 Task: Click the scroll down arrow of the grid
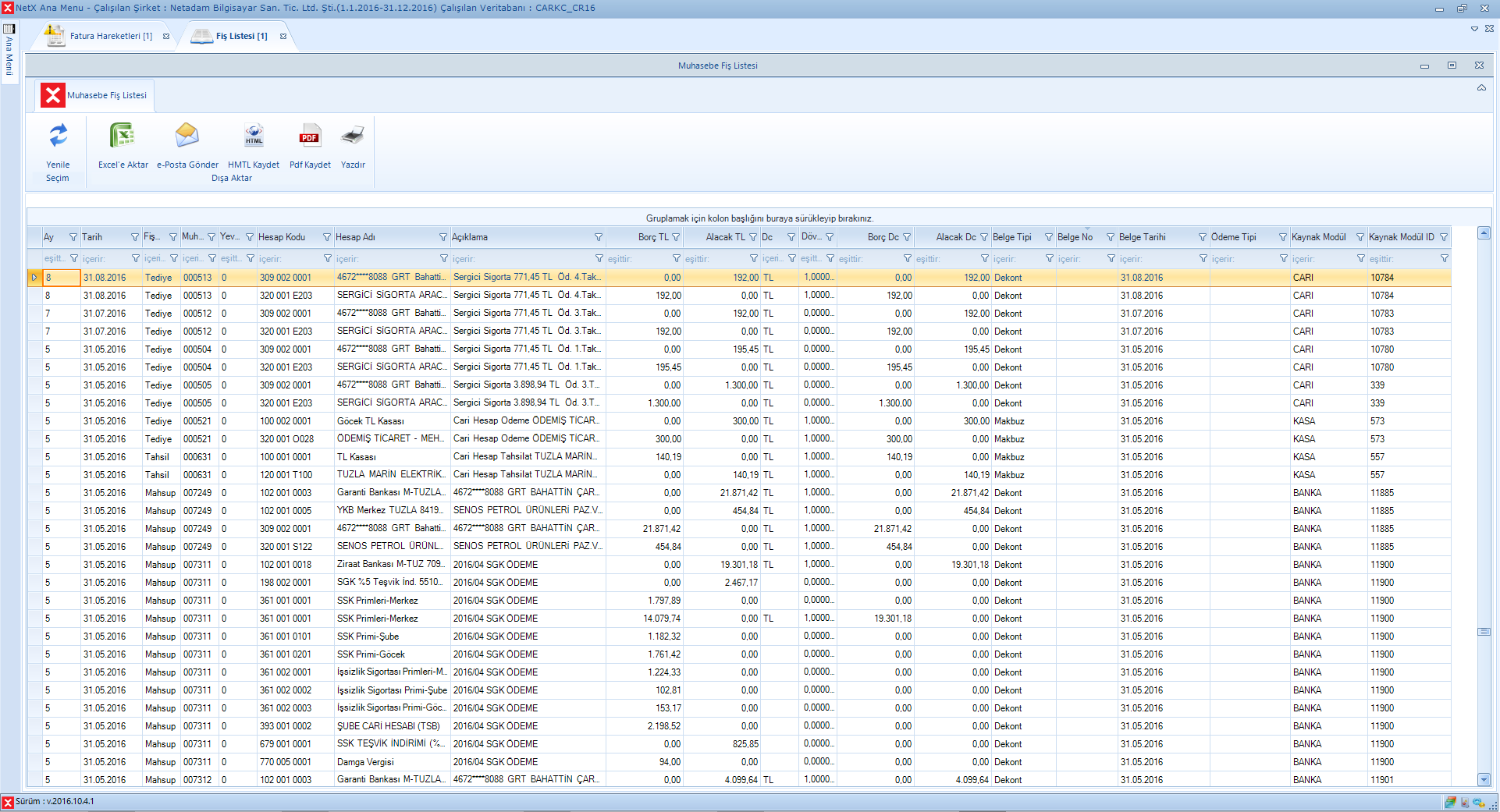pyautogui.click(x=1484, y=779)
